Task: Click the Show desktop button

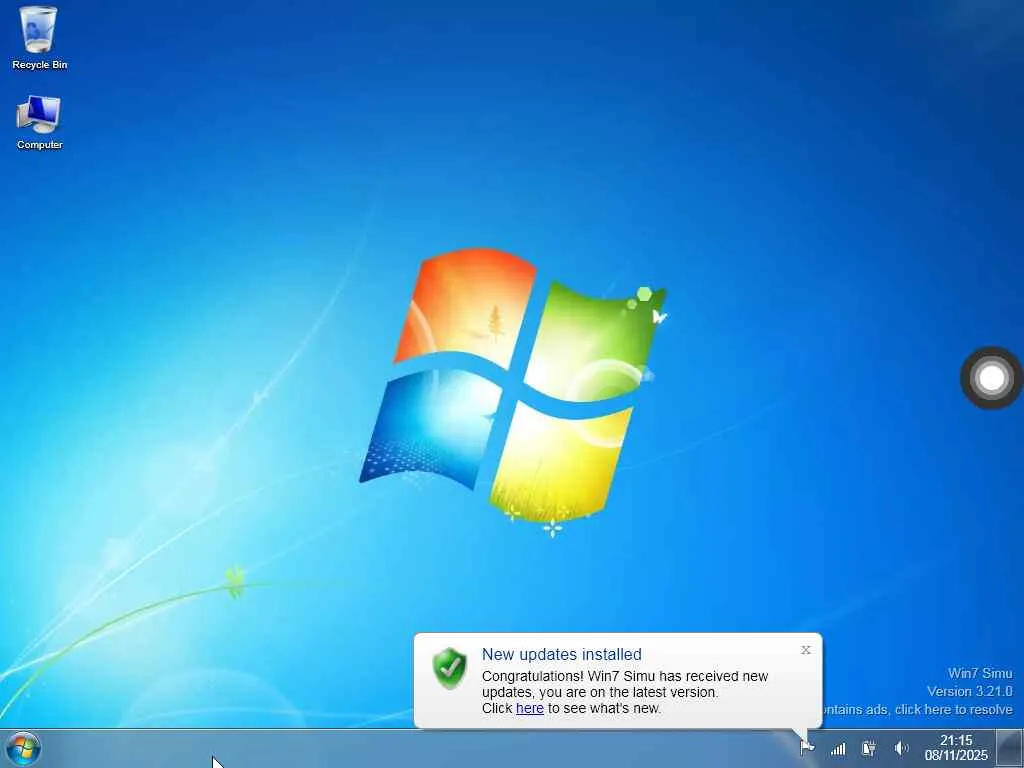Action: (x=1010, y=748)
